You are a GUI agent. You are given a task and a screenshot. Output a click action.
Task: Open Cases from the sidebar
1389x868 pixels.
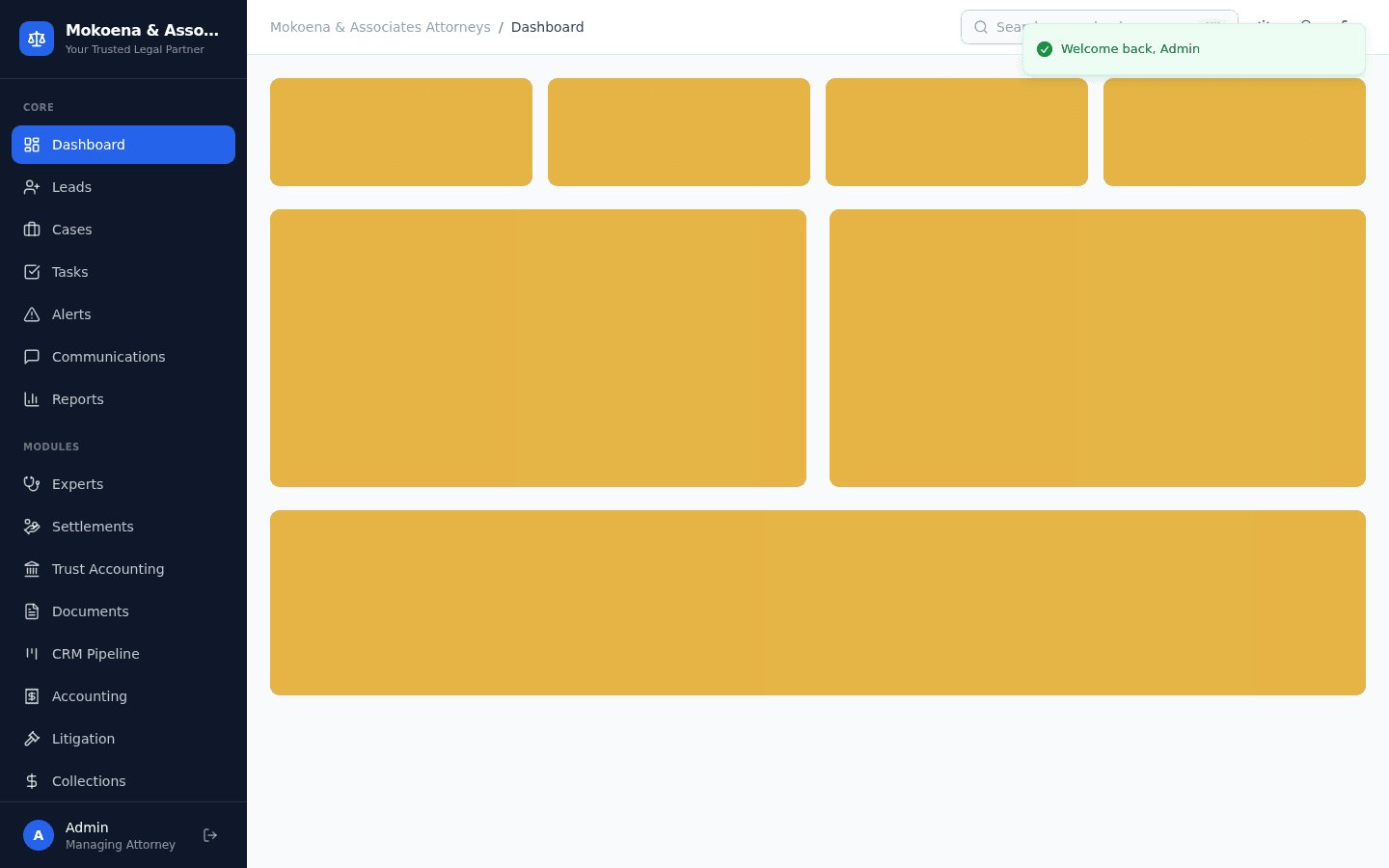123,230
